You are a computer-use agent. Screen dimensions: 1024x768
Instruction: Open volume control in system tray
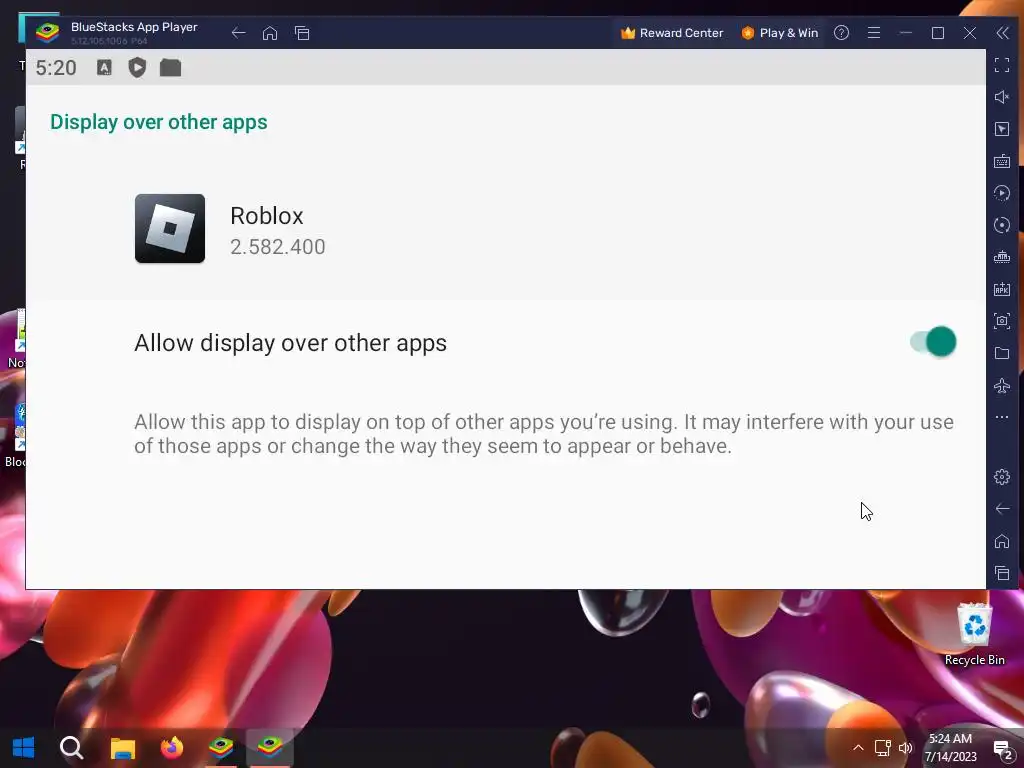(906, 748)
